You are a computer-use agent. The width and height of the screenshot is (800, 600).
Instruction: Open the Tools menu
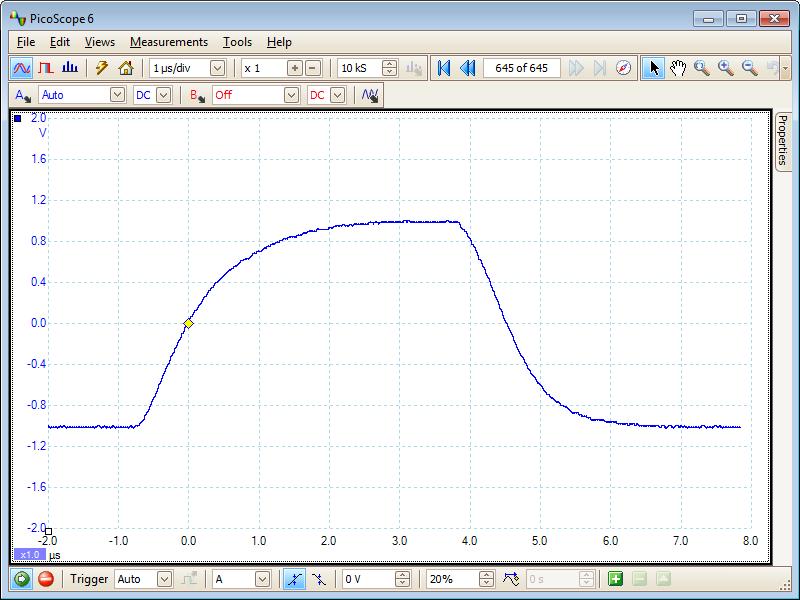pos(237,42)
